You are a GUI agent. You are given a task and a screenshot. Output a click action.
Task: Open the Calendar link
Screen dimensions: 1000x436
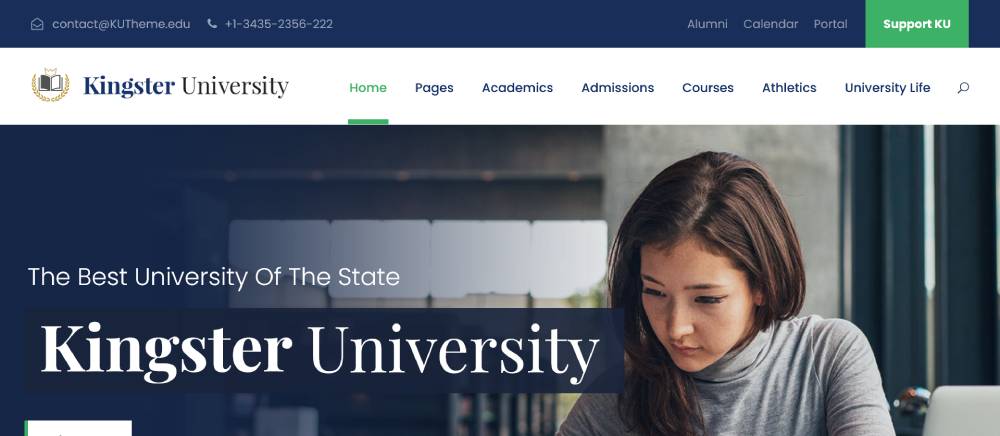click(770, 24)
